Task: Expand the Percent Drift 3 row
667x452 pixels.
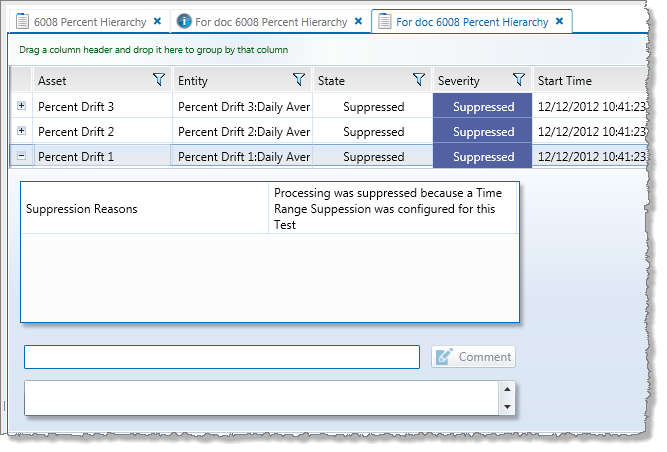Action: [22, 106]
